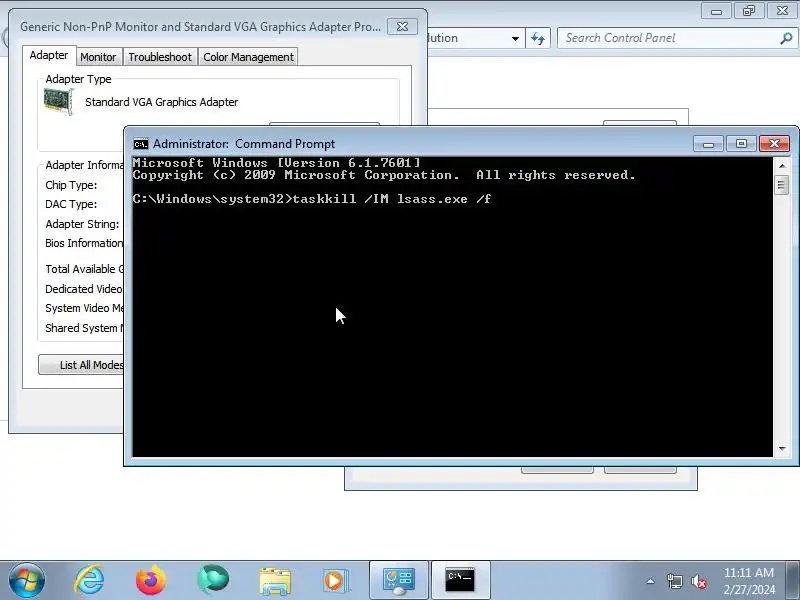Open the muted volume tray icon
800x600 pixels.
pyautogui.click(x=698, y=581)
